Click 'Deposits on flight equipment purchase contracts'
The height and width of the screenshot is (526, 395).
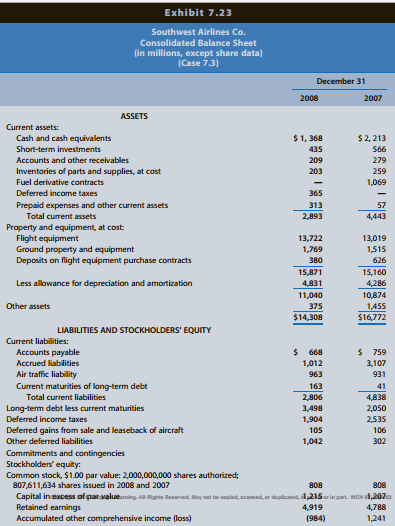(104, 260)
